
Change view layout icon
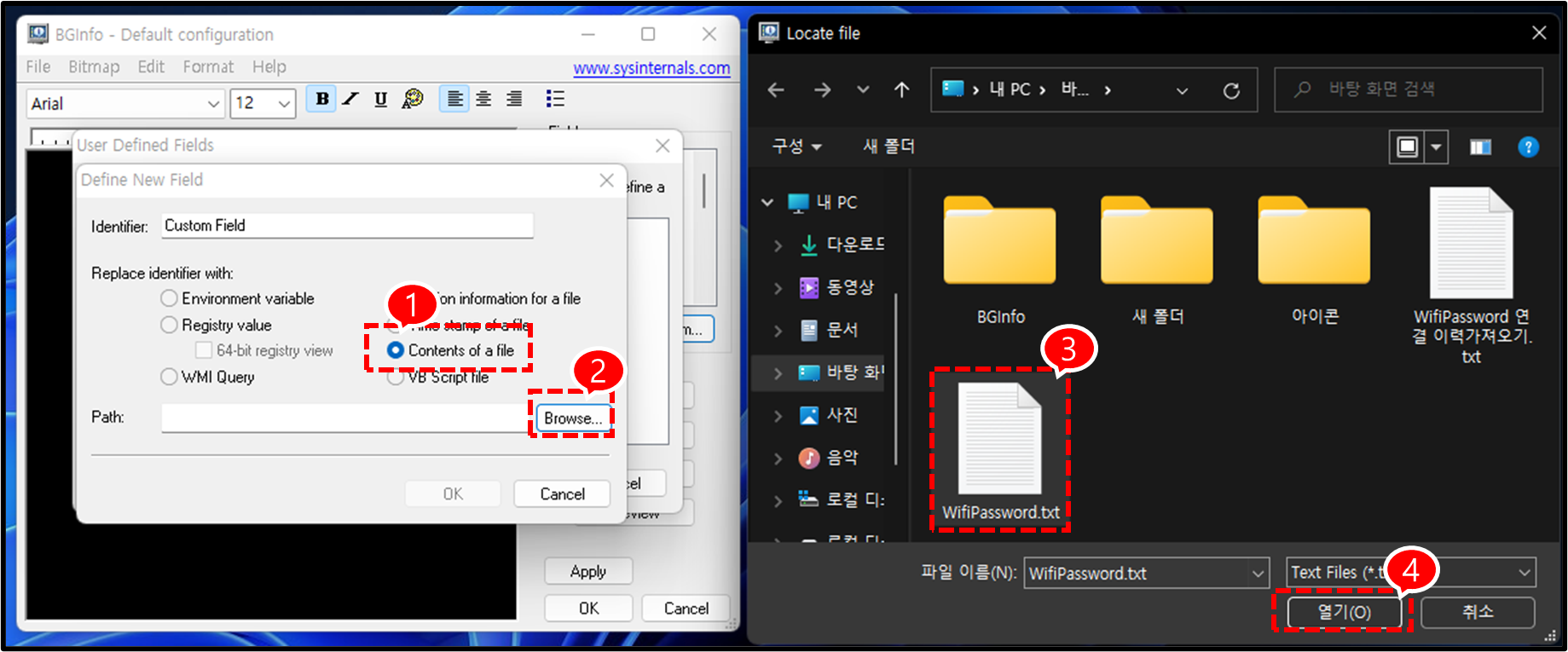click(x=1407, y=147)
